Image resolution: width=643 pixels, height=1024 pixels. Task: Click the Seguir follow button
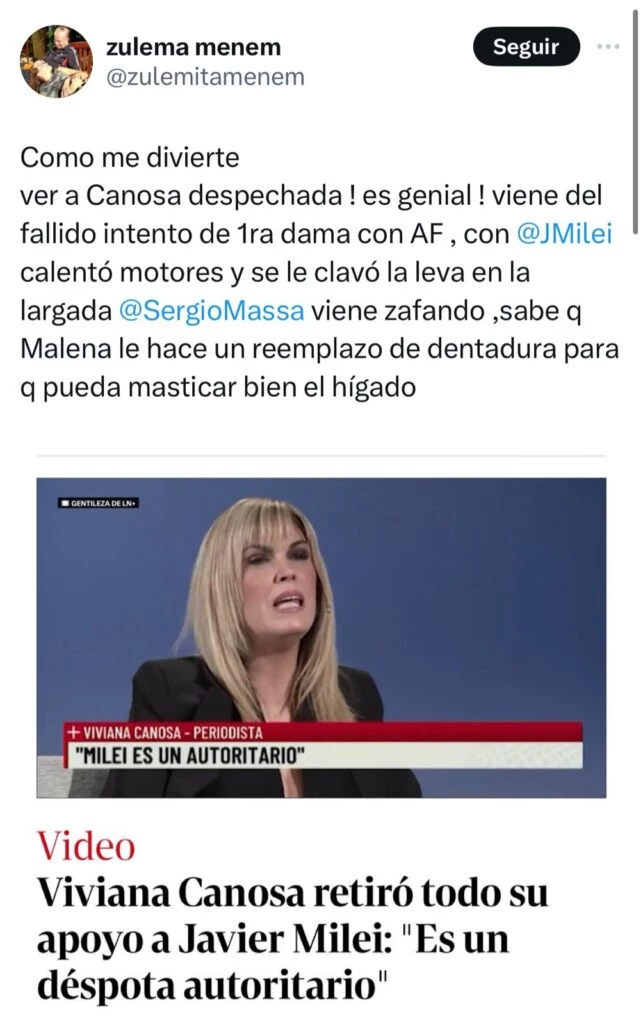(x=526, y=47)
